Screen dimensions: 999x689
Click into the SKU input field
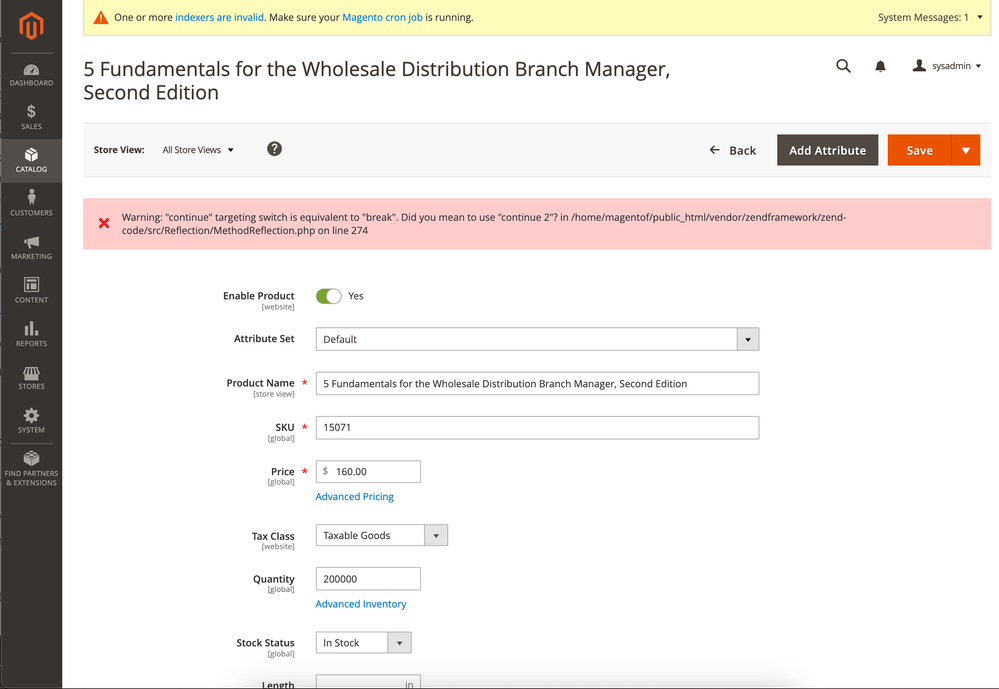[537, 428]
